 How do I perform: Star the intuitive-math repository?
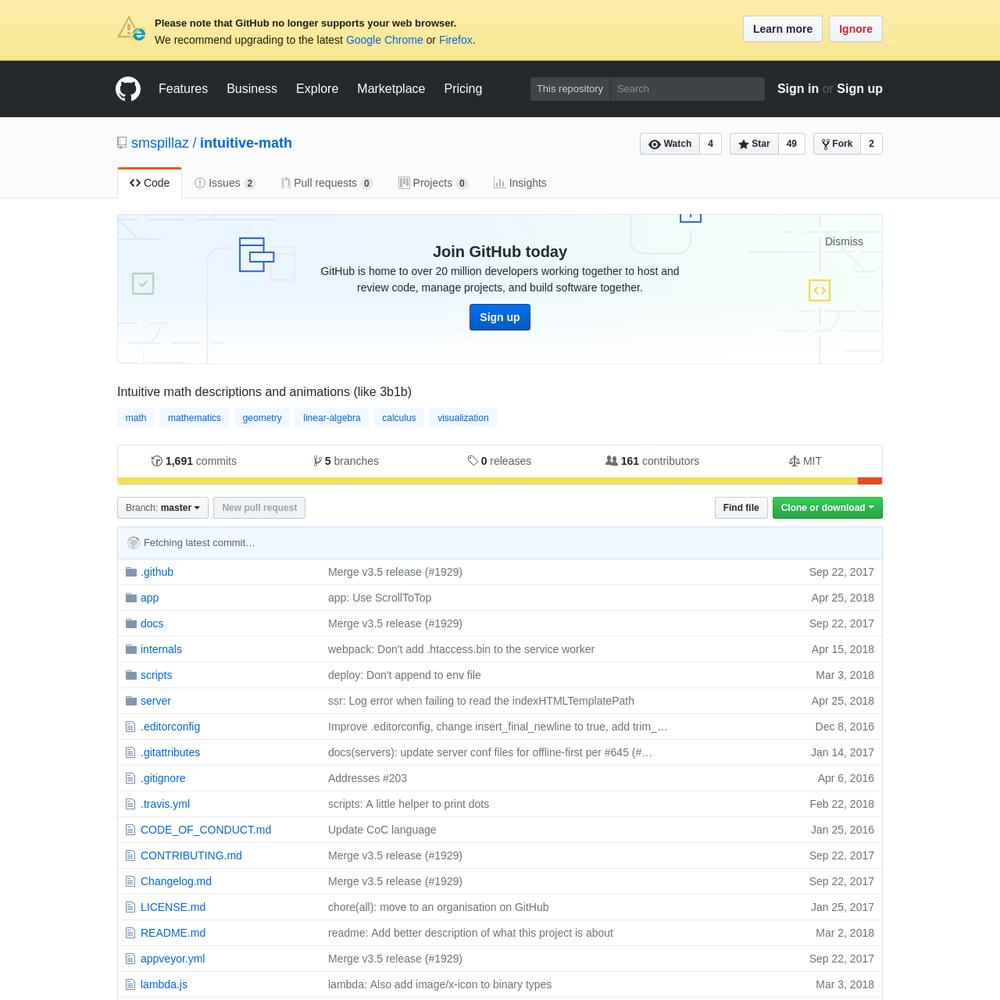click(754, 144)
